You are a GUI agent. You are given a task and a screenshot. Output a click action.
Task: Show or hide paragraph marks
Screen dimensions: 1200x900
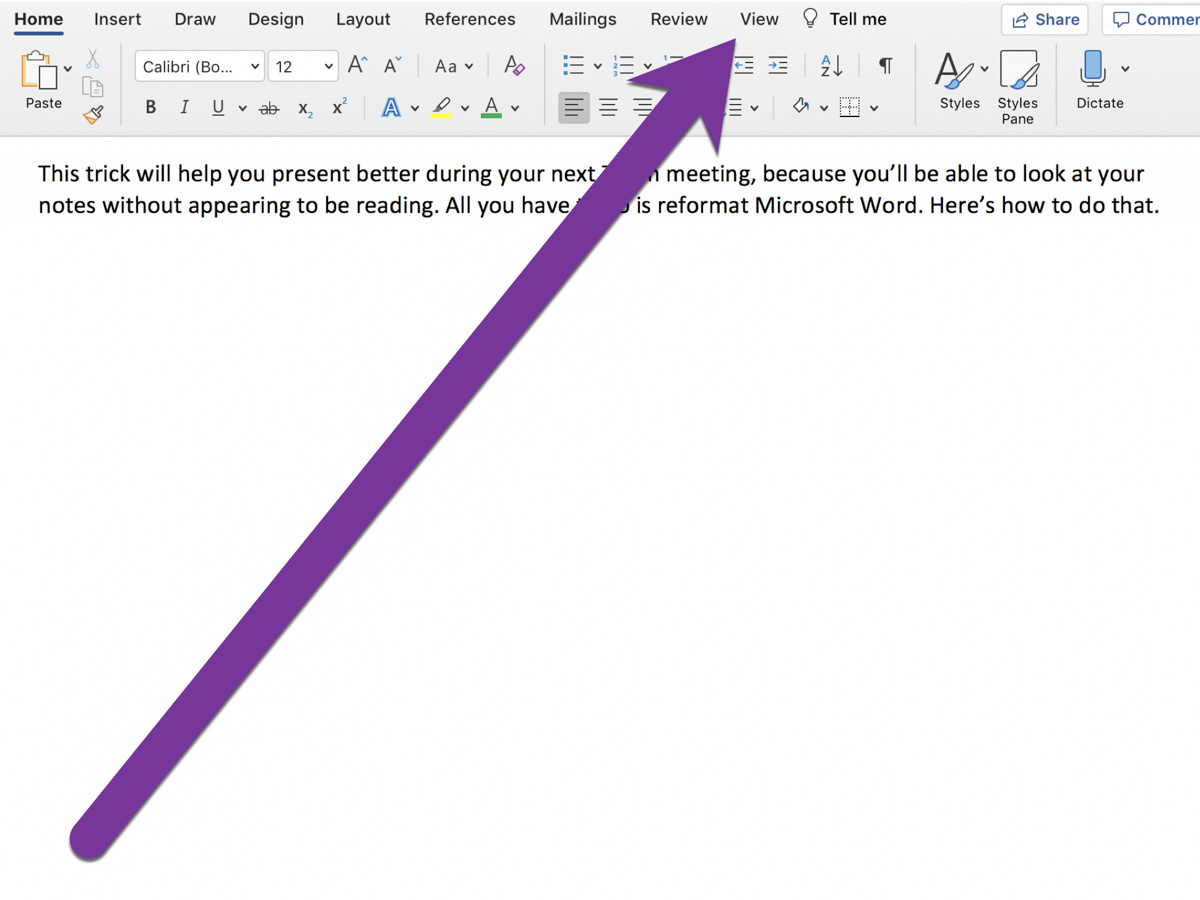point(885,66)
